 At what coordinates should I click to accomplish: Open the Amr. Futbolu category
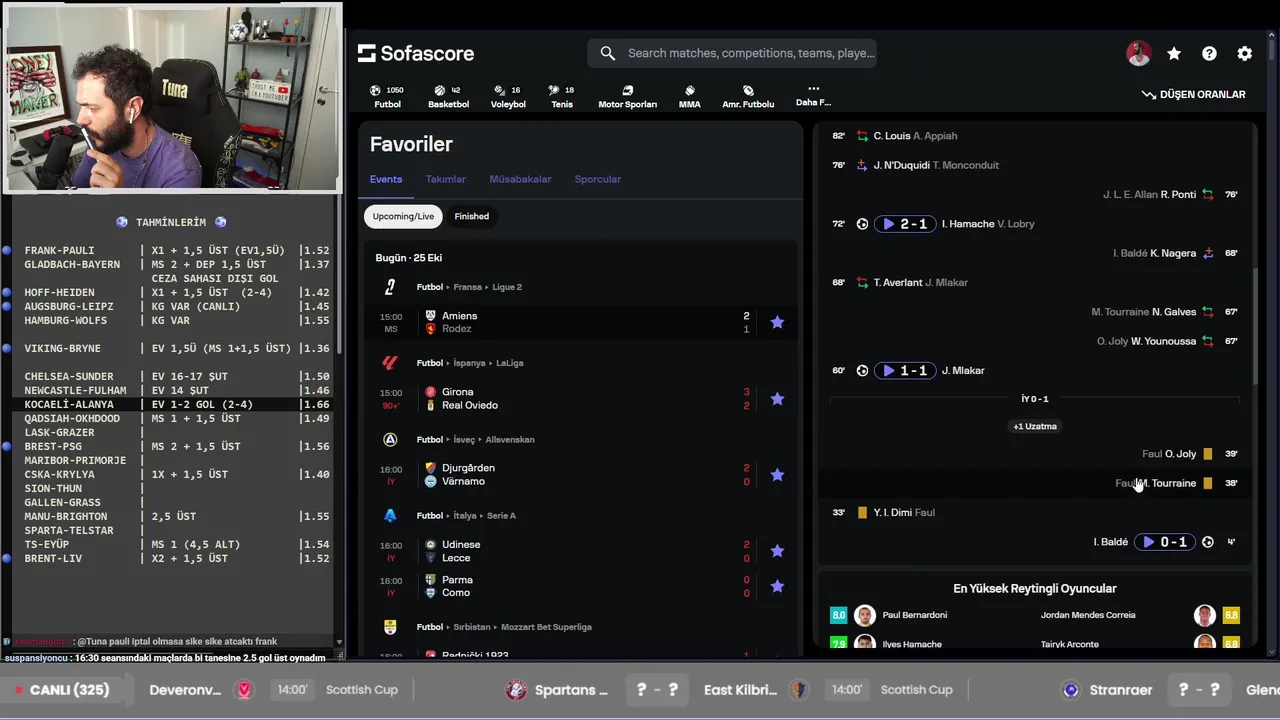click(748, 97)
